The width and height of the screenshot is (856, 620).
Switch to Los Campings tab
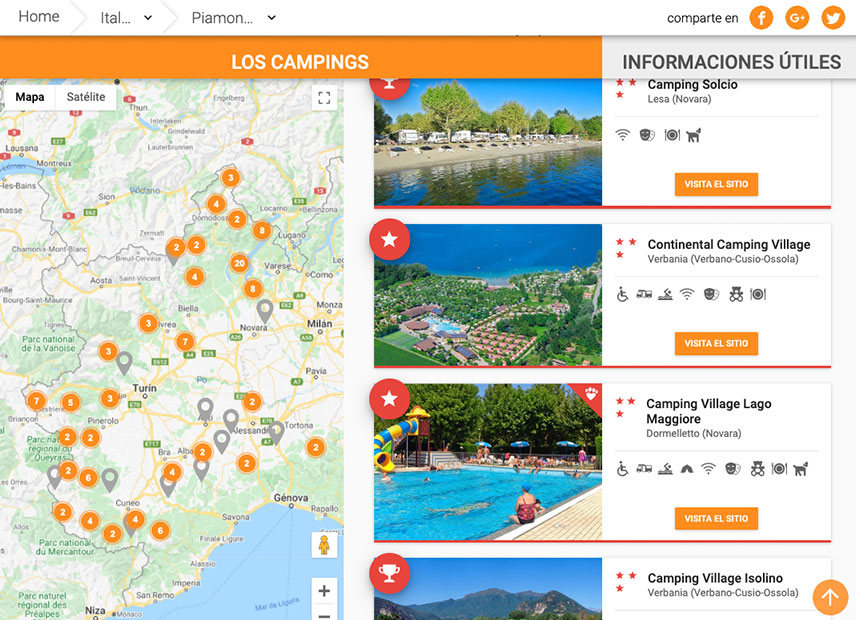pos(300,62)
